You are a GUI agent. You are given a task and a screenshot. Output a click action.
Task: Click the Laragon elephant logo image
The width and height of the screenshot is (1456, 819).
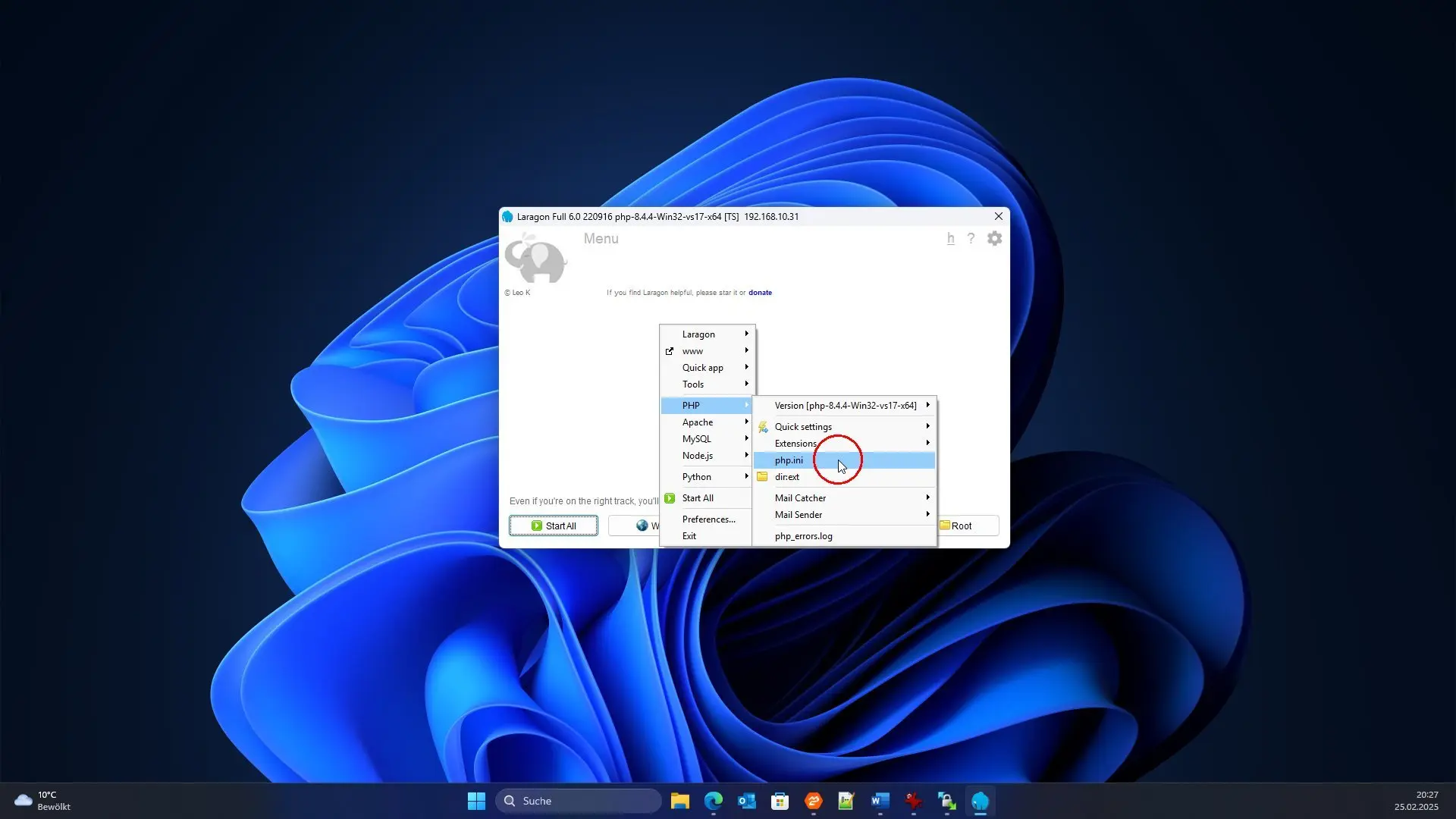(x=536, y=258)
